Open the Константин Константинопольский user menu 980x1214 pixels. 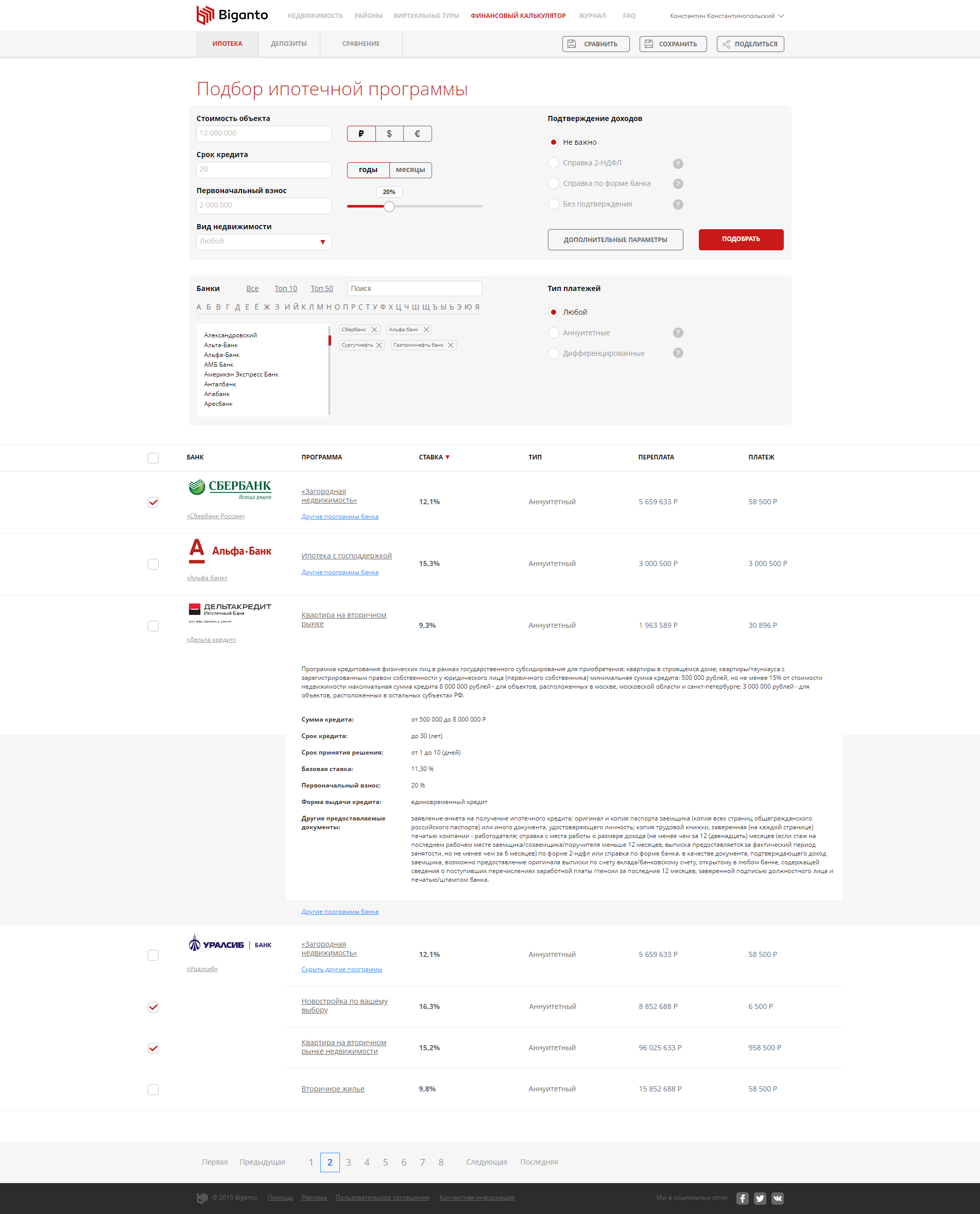[x=727, y=16]
